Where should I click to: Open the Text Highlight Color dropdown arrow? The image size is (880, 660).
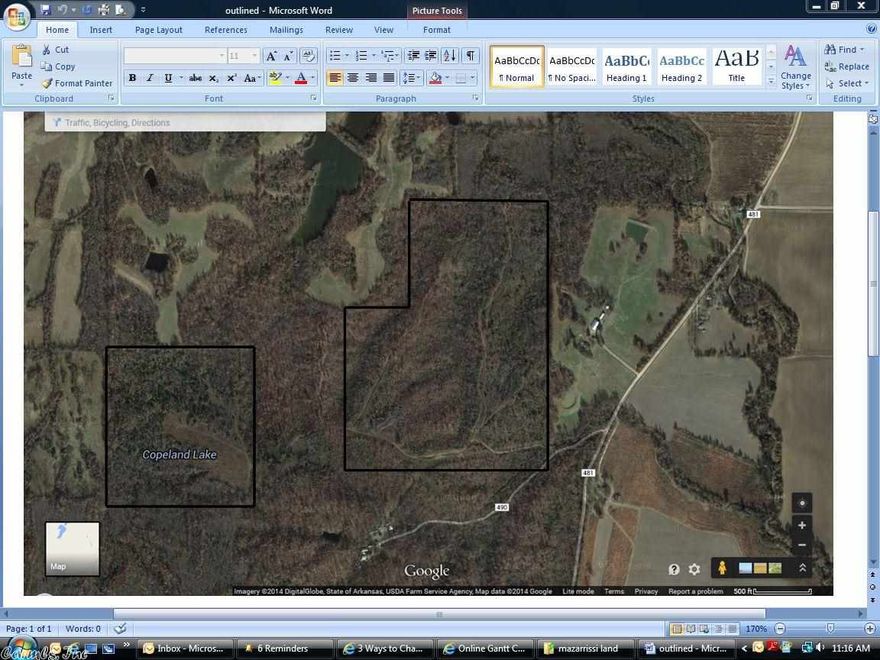tap(288, 78)
